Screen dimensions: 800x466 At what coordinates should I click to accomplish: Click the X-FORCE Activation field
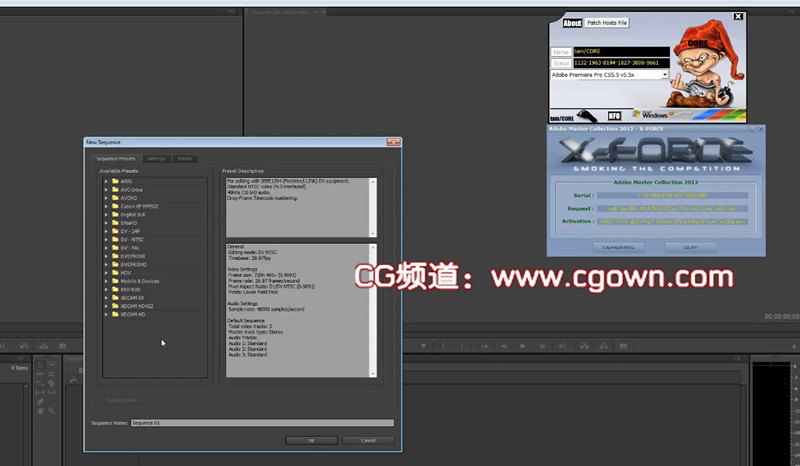(x=672, y=222)
